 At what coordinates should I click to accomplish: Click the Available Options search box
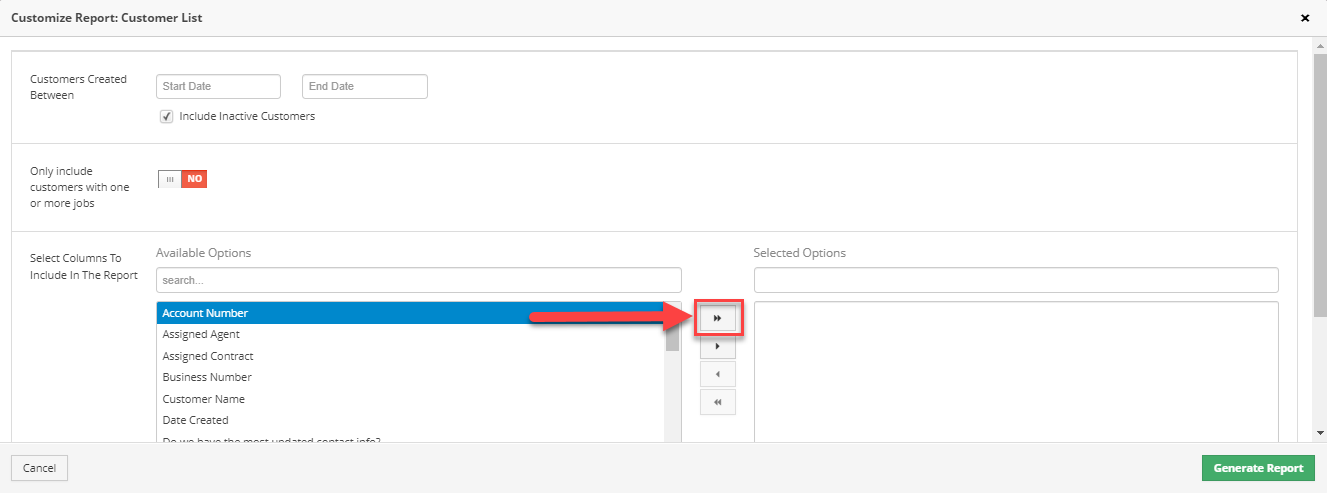[x=418, y=280]
